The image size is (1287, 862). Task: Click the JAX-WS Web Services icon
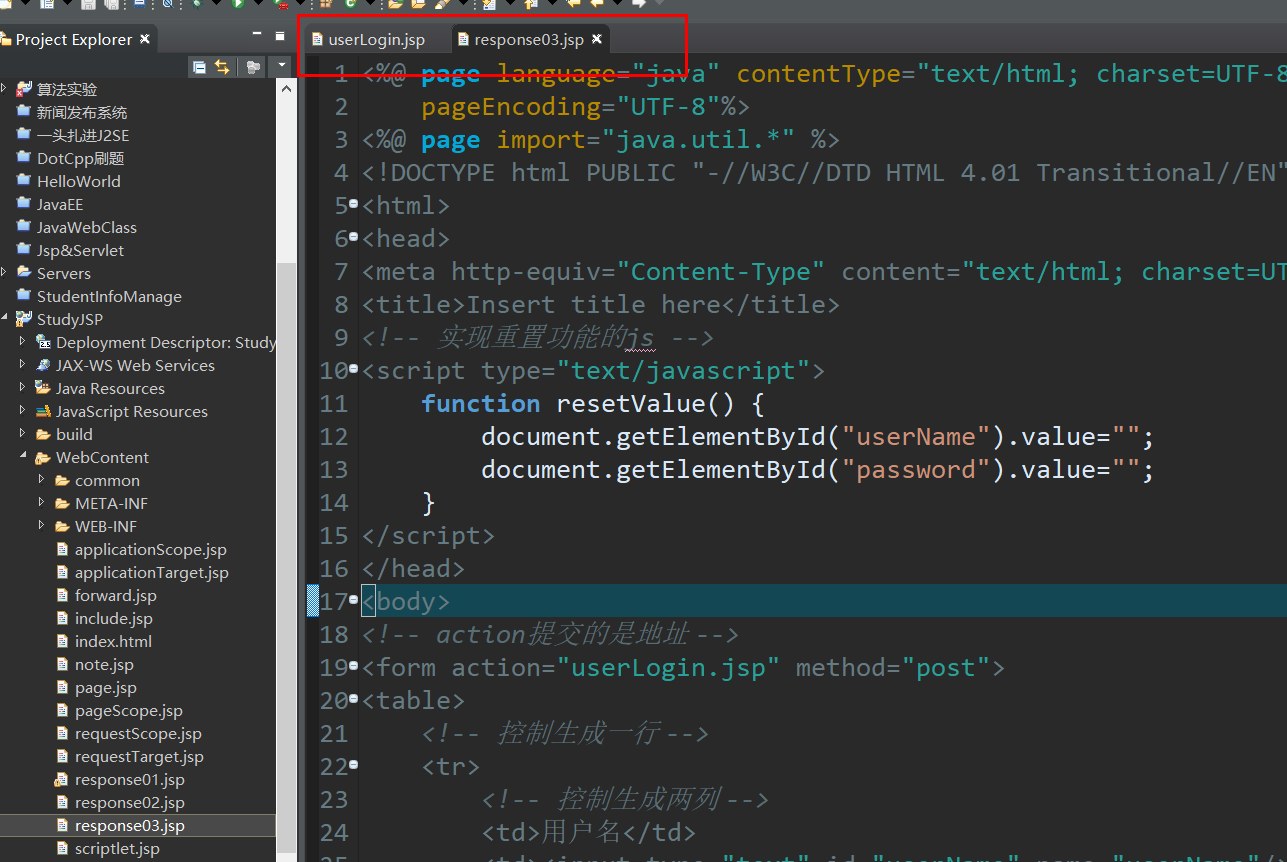point(43,365)
